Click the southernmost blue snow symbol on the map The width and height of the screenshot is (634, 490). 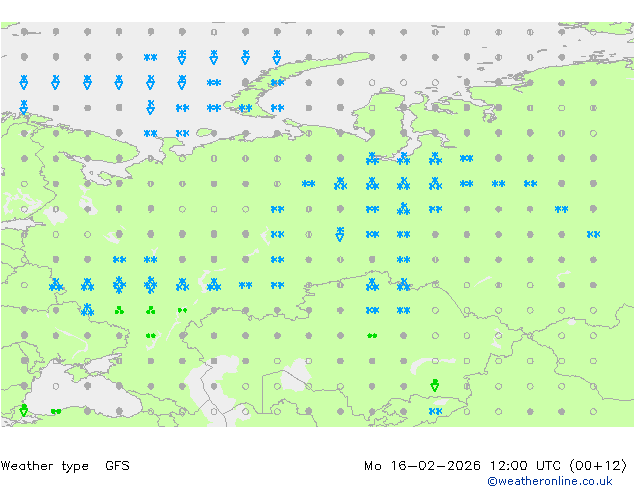(435, 411)
